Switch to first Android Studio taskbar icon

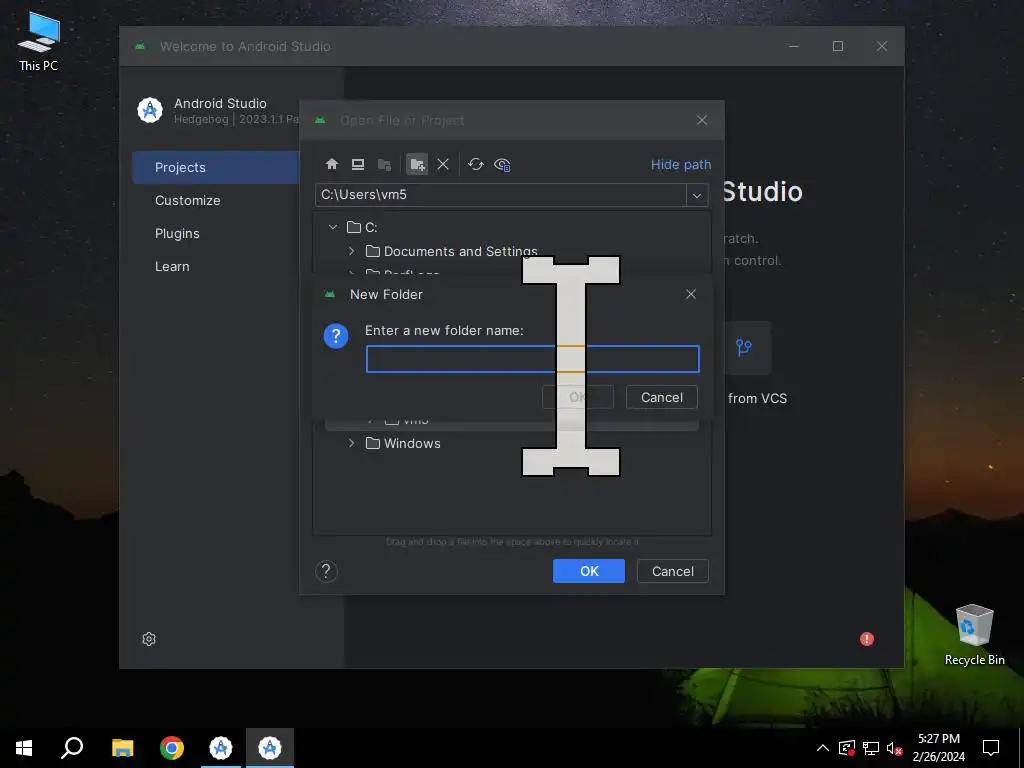pos(221,748)
